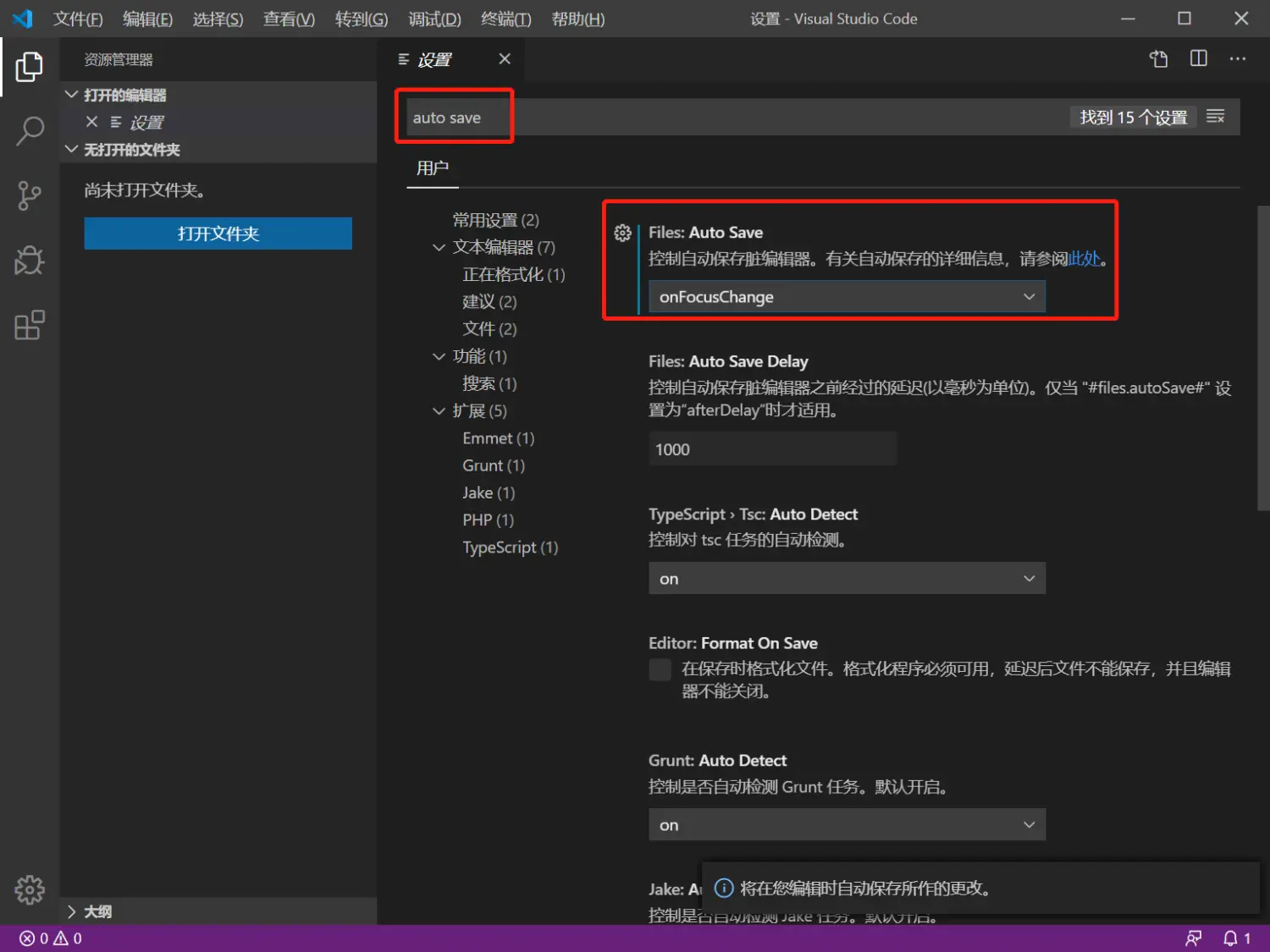
Task: Select Grunt (1) in settings tree
Action: click(494, 465)
